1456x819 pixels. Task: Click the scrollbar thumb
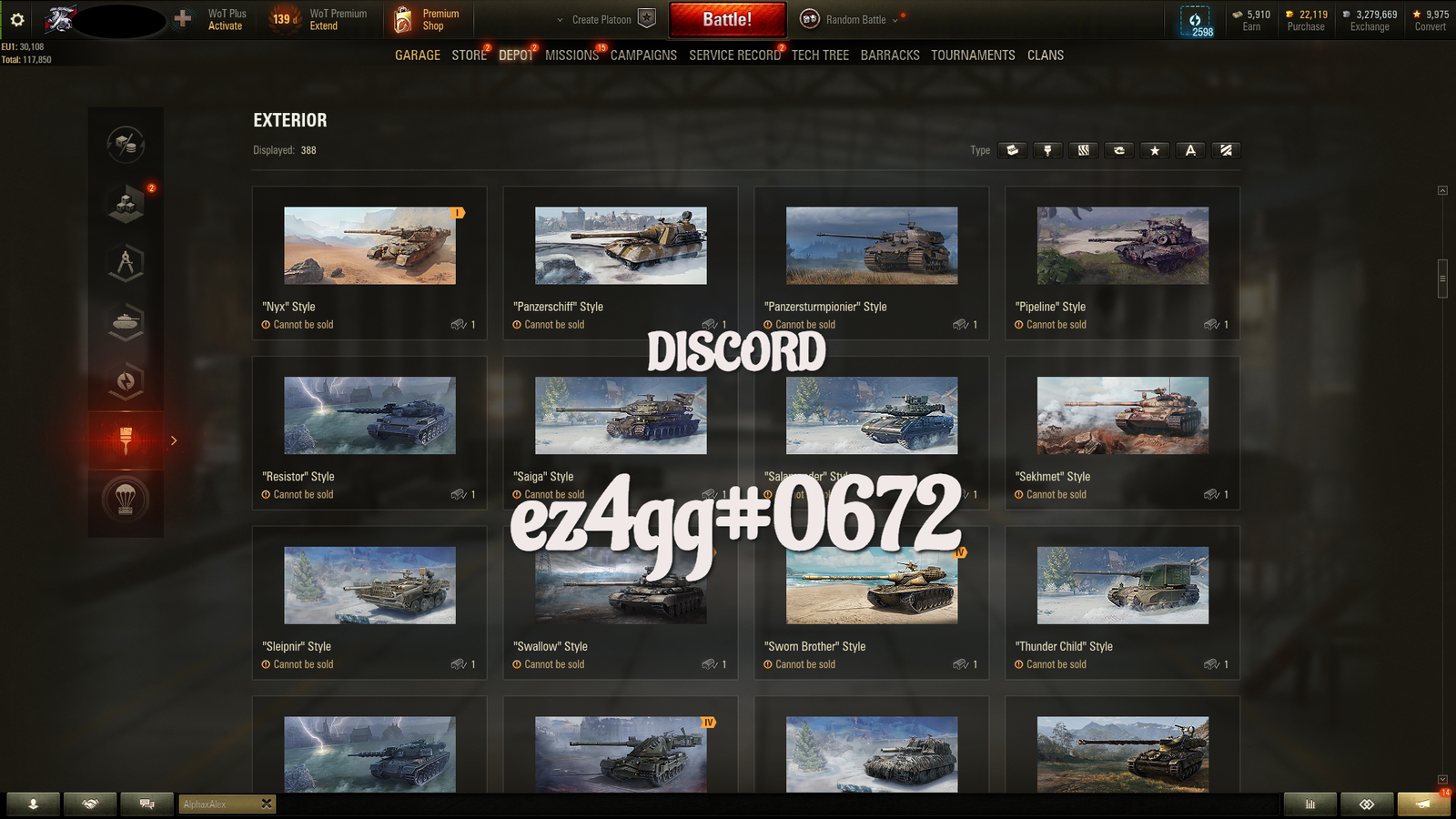[1442, 278]
